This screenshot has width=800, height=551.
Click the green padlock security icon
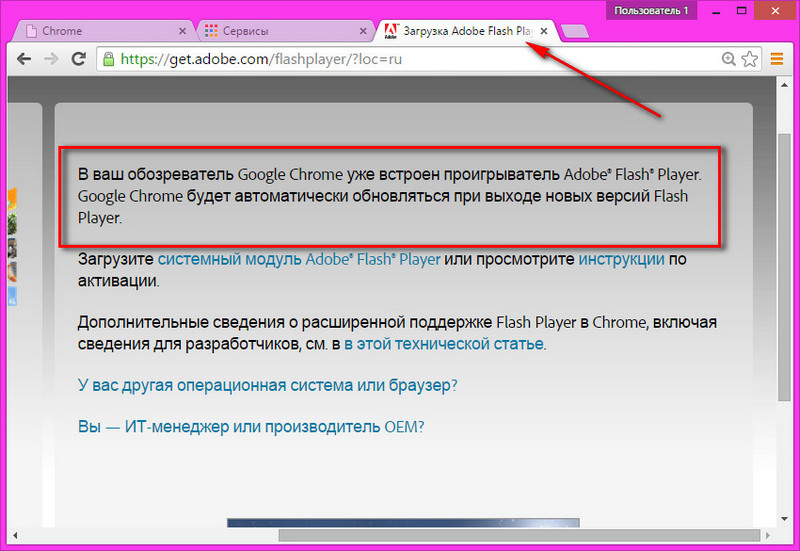coord(109,59)
